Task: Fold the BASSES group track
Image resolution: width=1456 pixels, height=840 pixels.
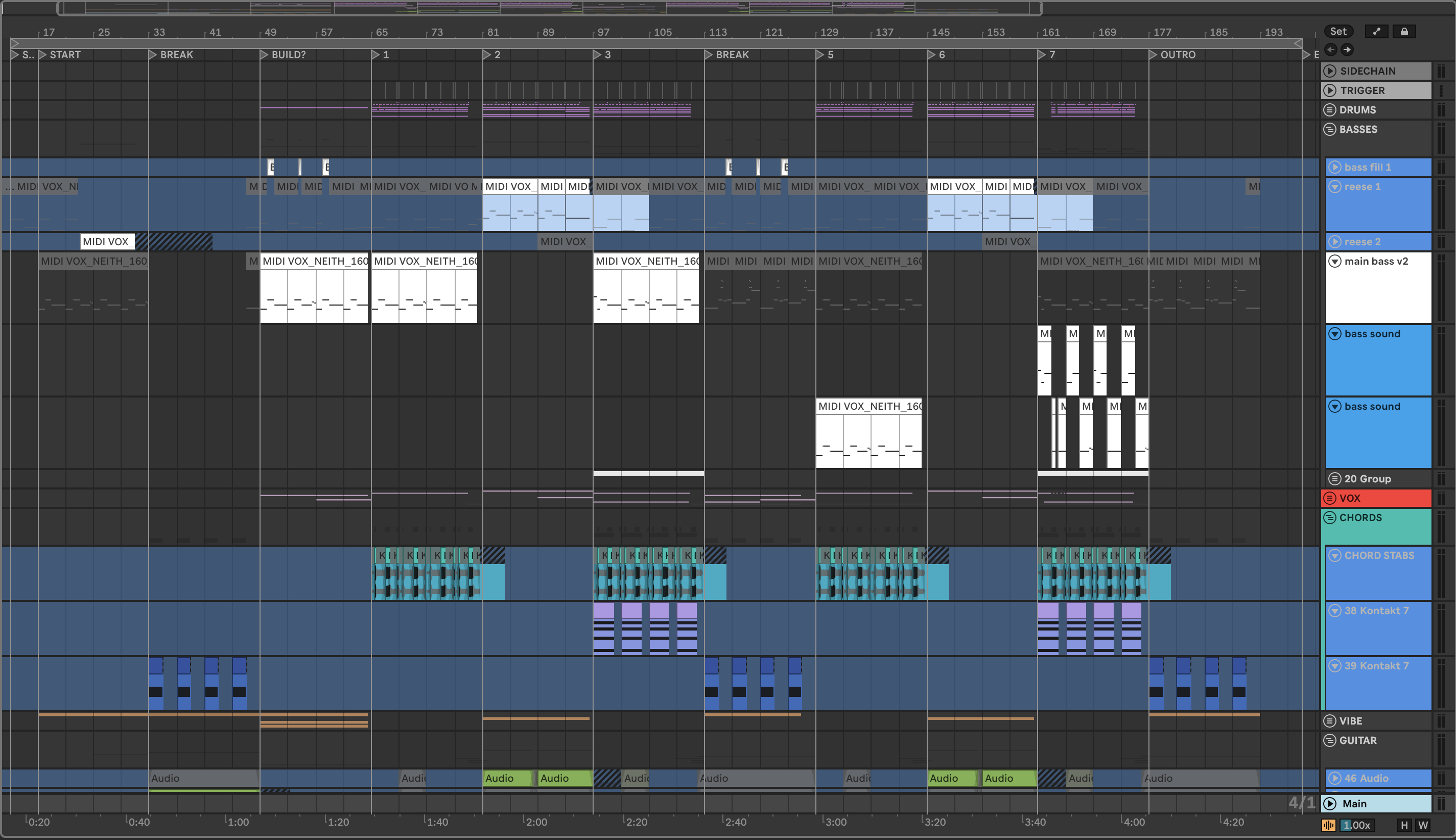Action: coord(1330,129)
